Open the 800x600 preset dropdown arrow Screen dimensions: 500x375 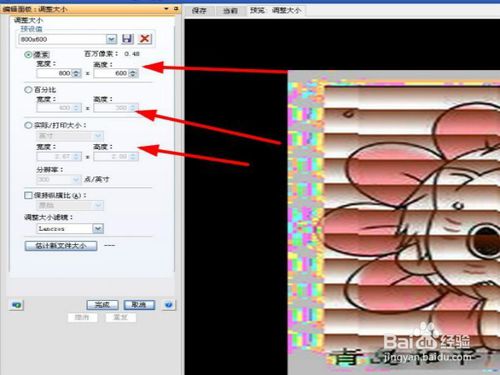[x=111, y=39]
